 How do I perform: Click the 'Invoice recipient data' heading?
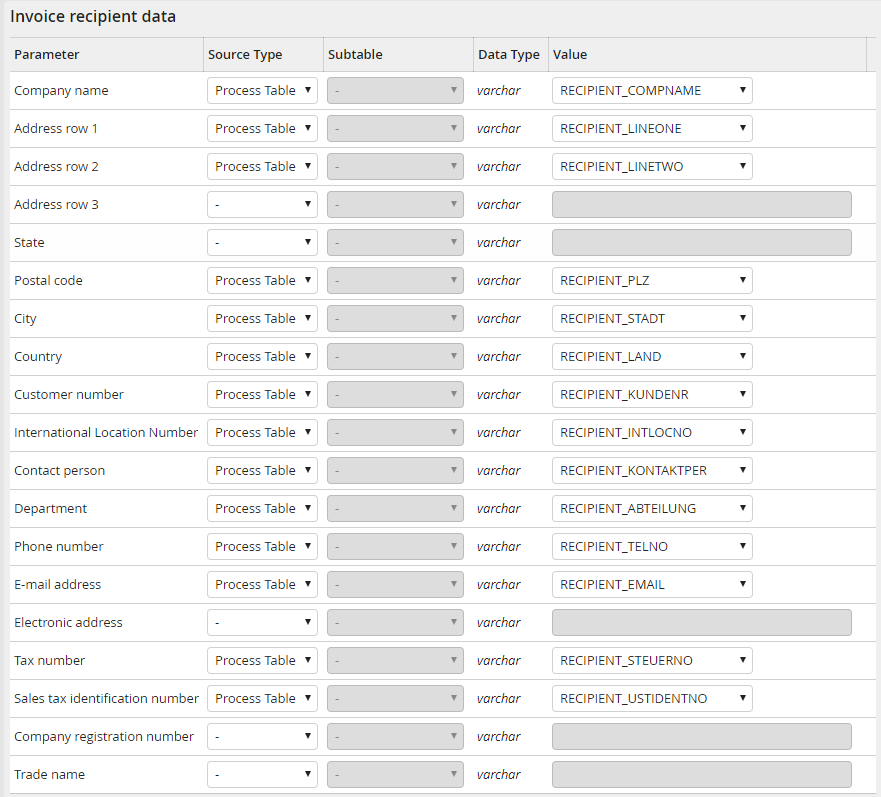[93, 16]
